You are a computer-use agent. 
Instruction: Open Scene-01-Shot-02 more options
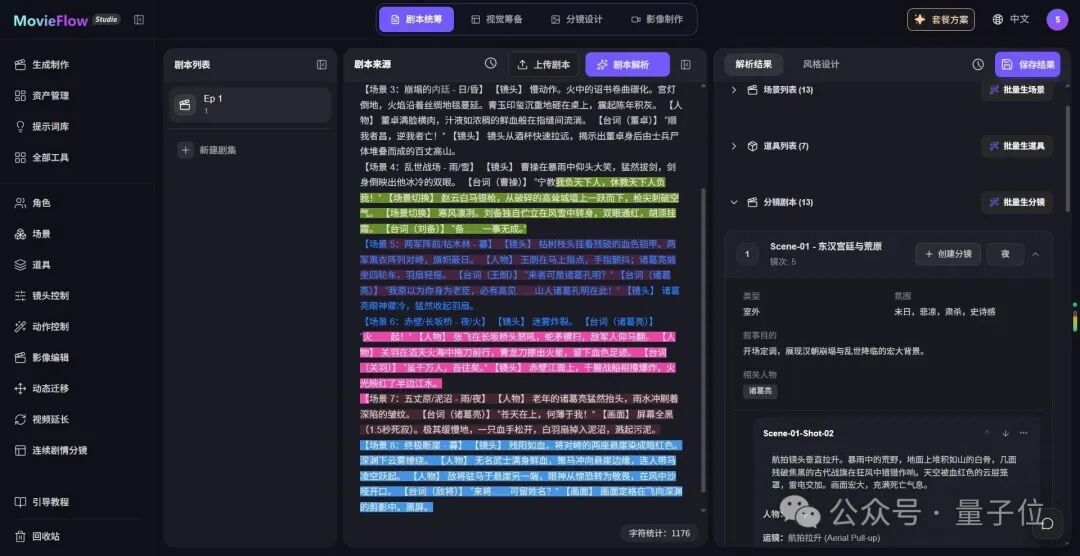(1024, 433)
